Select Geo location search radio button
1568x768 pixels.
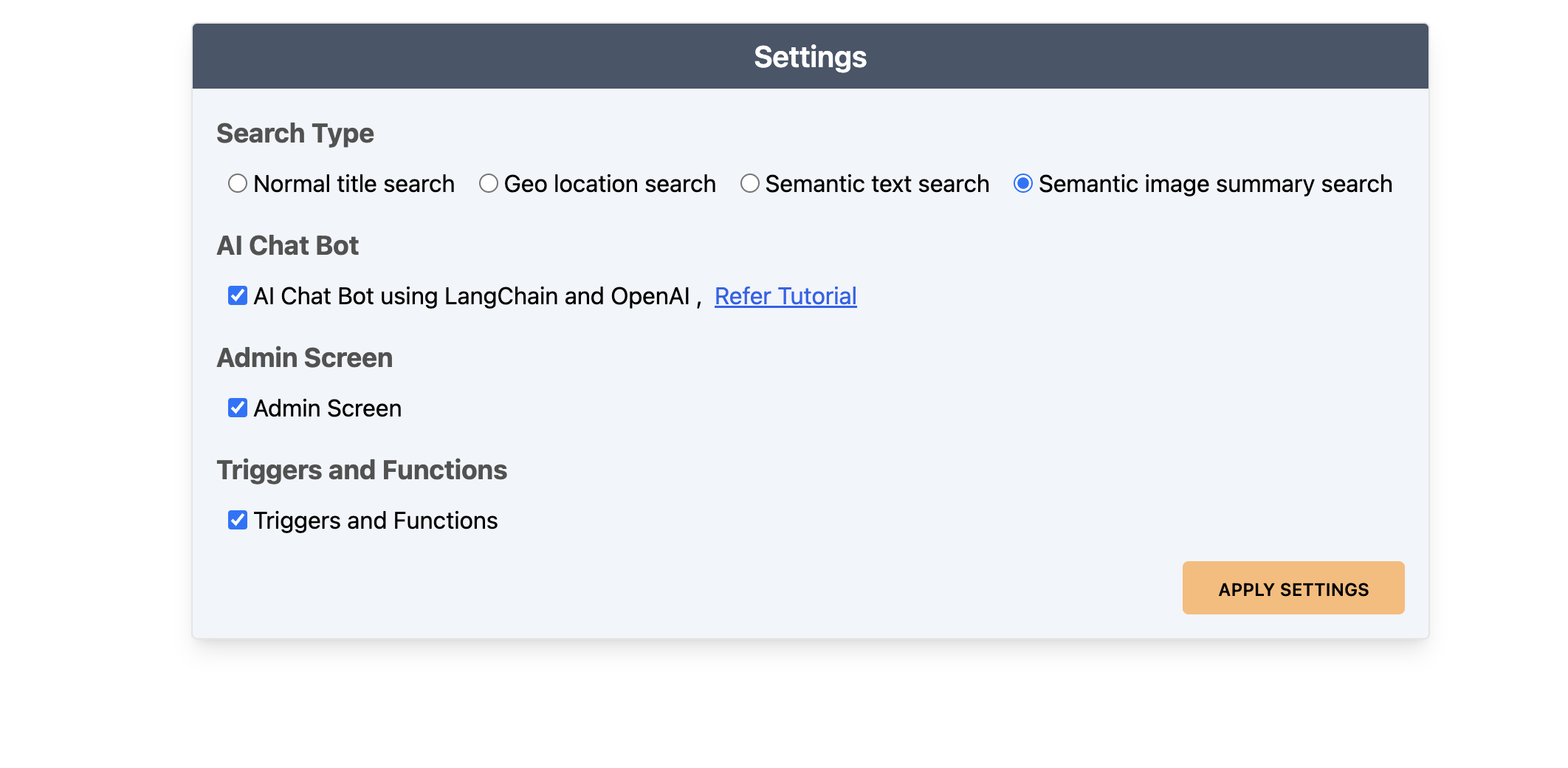coord(488,183)
